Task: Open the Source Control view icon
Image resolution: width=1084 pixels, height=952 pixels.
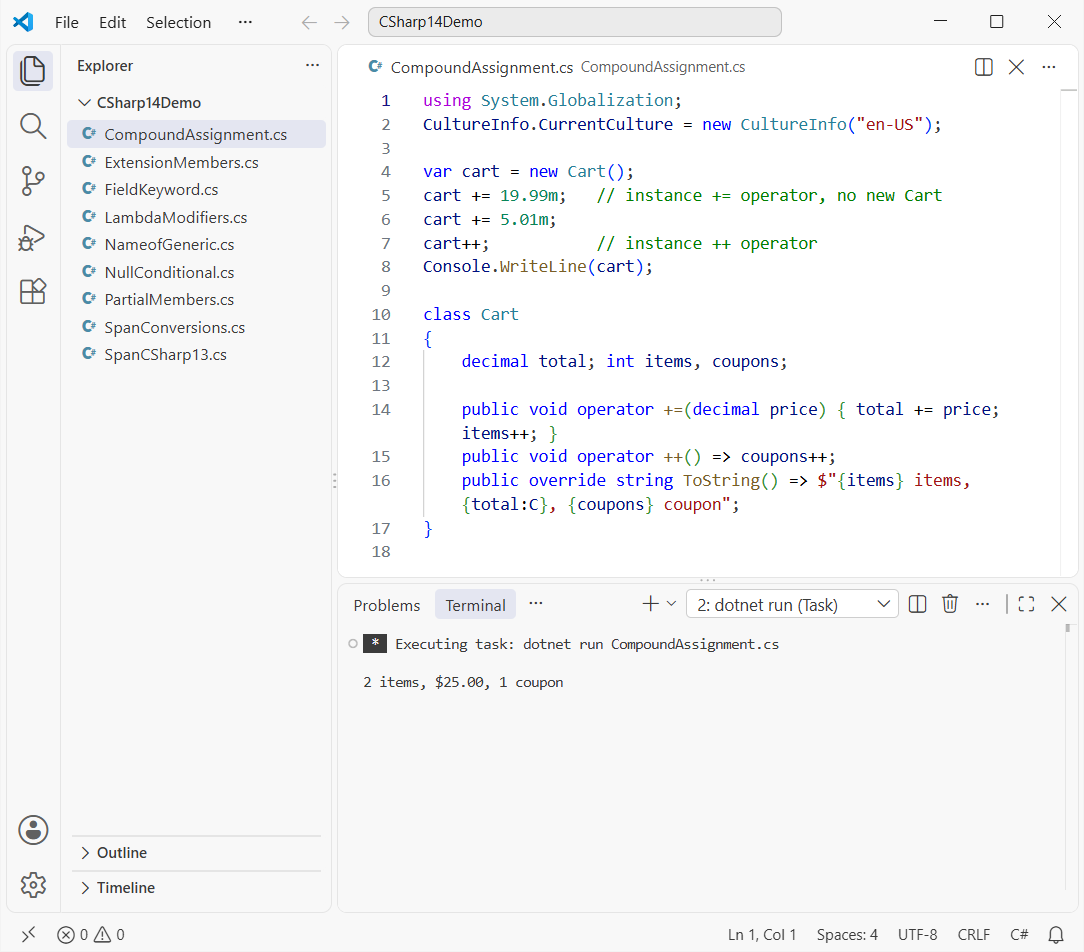Action: click(32, 181)
